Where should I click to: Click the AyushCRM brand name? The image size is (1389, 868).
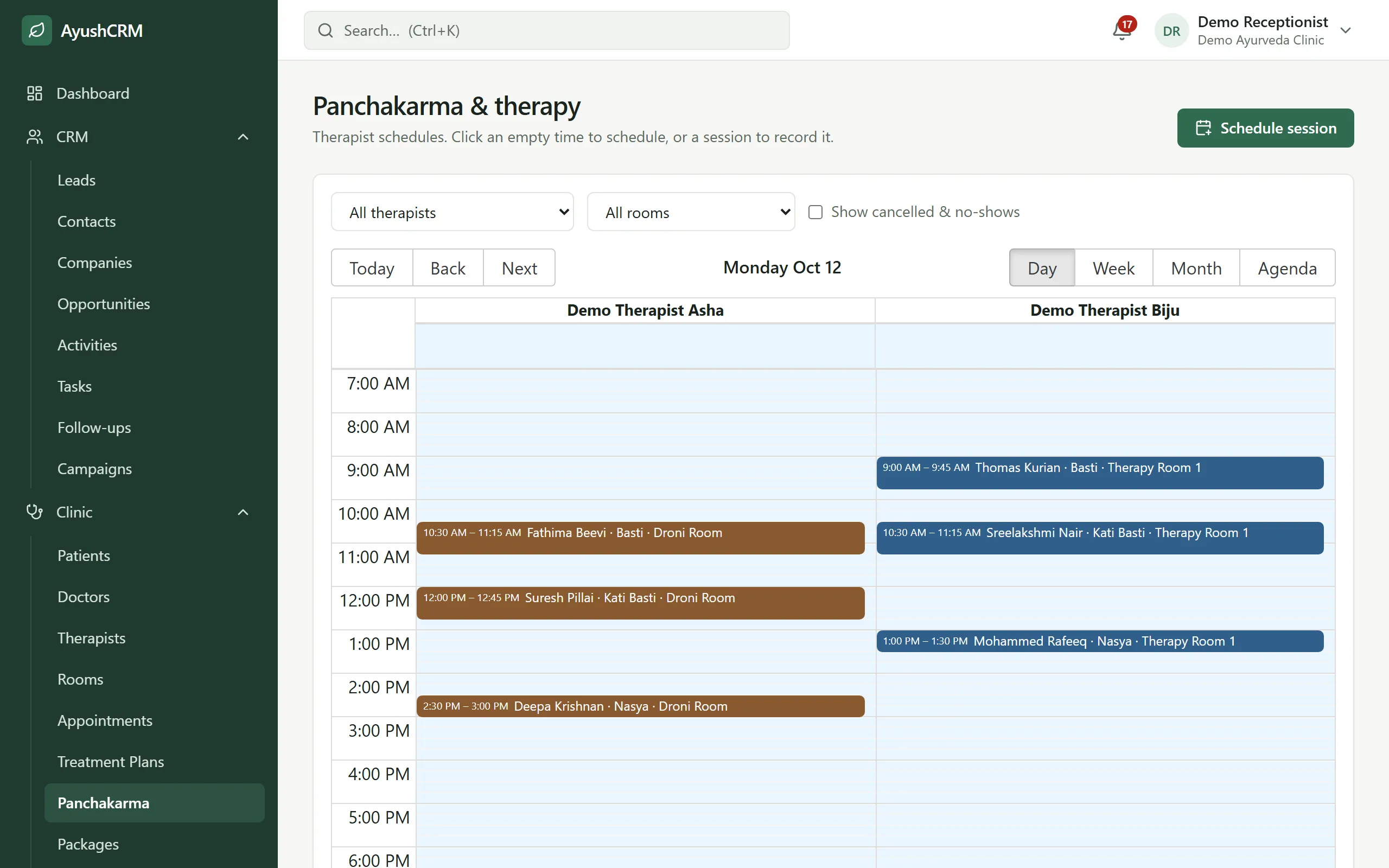(x=101, y=30)
